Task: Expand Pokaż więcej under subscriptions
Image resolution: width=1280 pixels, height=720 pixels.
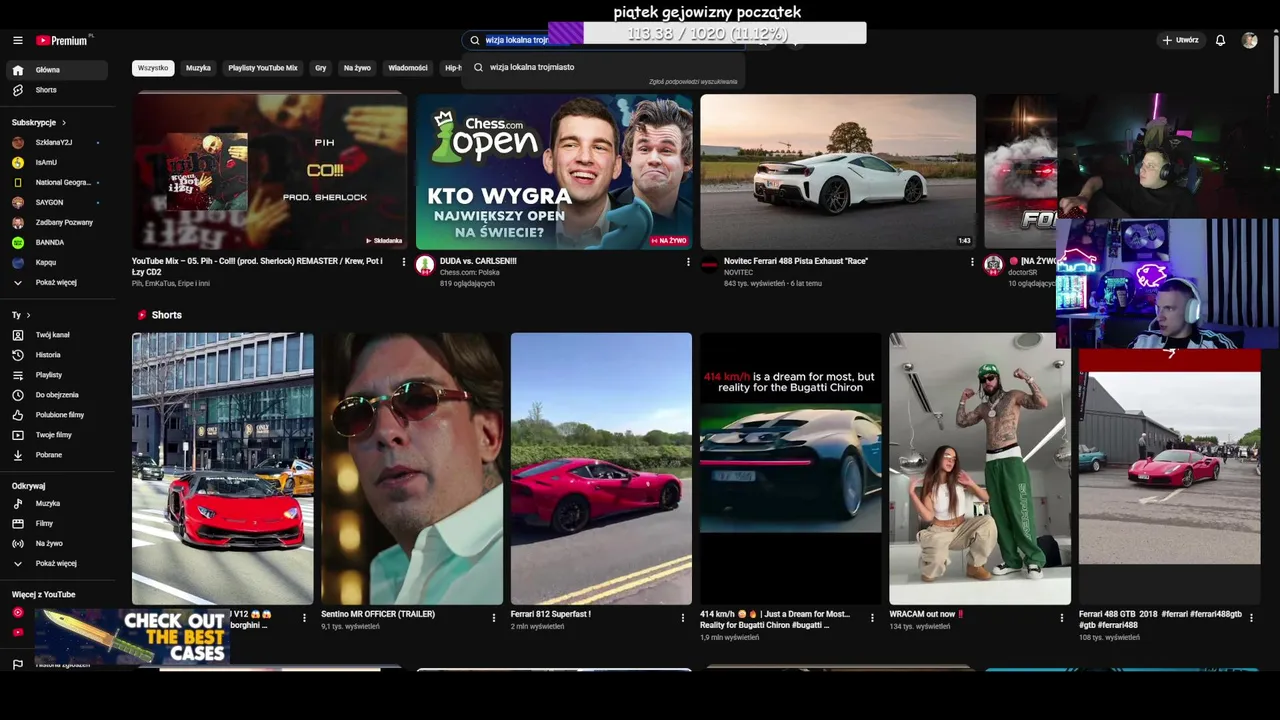Action: click(x=57, y=282)
